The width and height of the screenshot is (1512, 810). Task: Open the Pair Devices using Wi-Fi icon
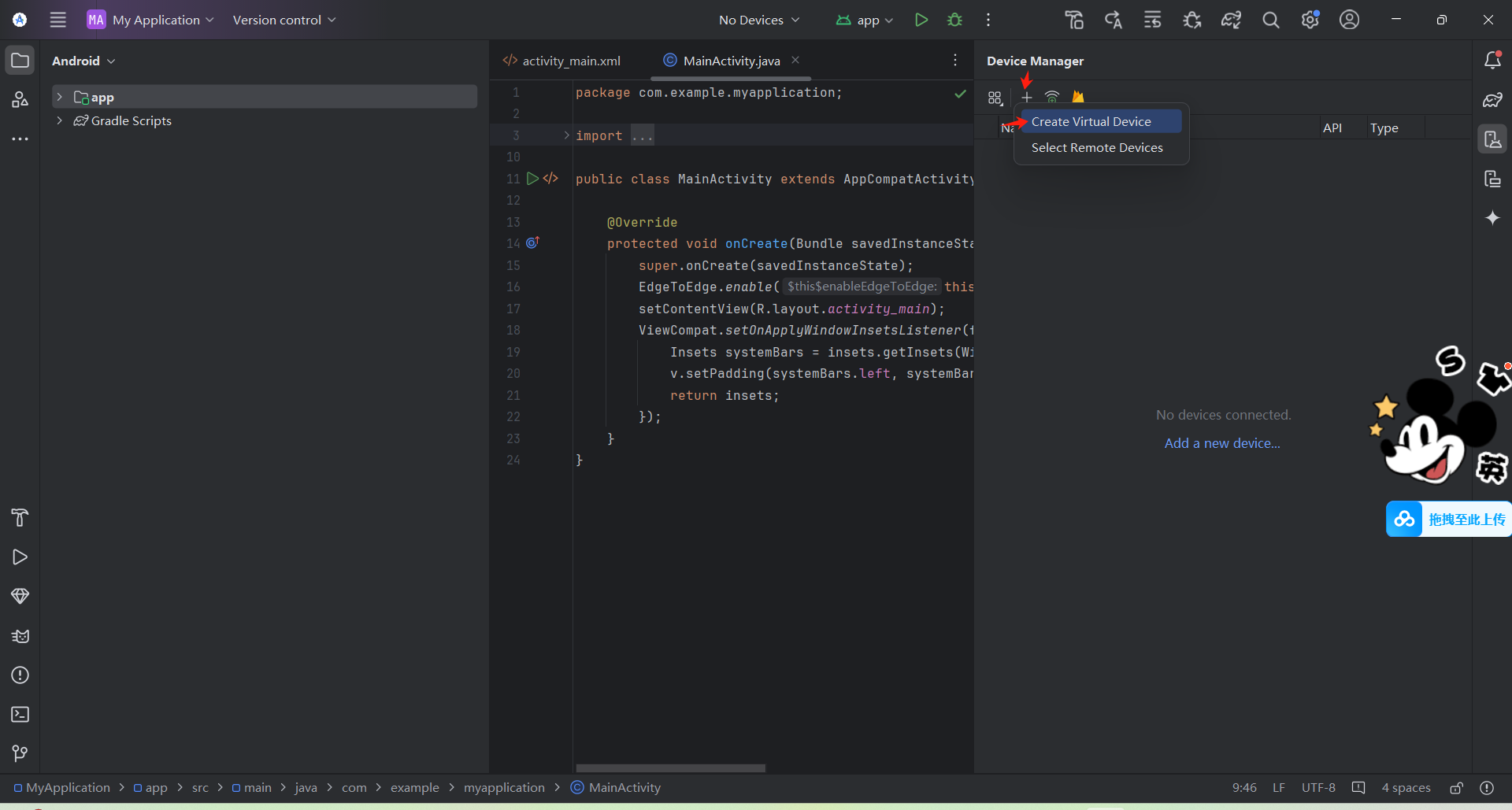pos(1053,97)
